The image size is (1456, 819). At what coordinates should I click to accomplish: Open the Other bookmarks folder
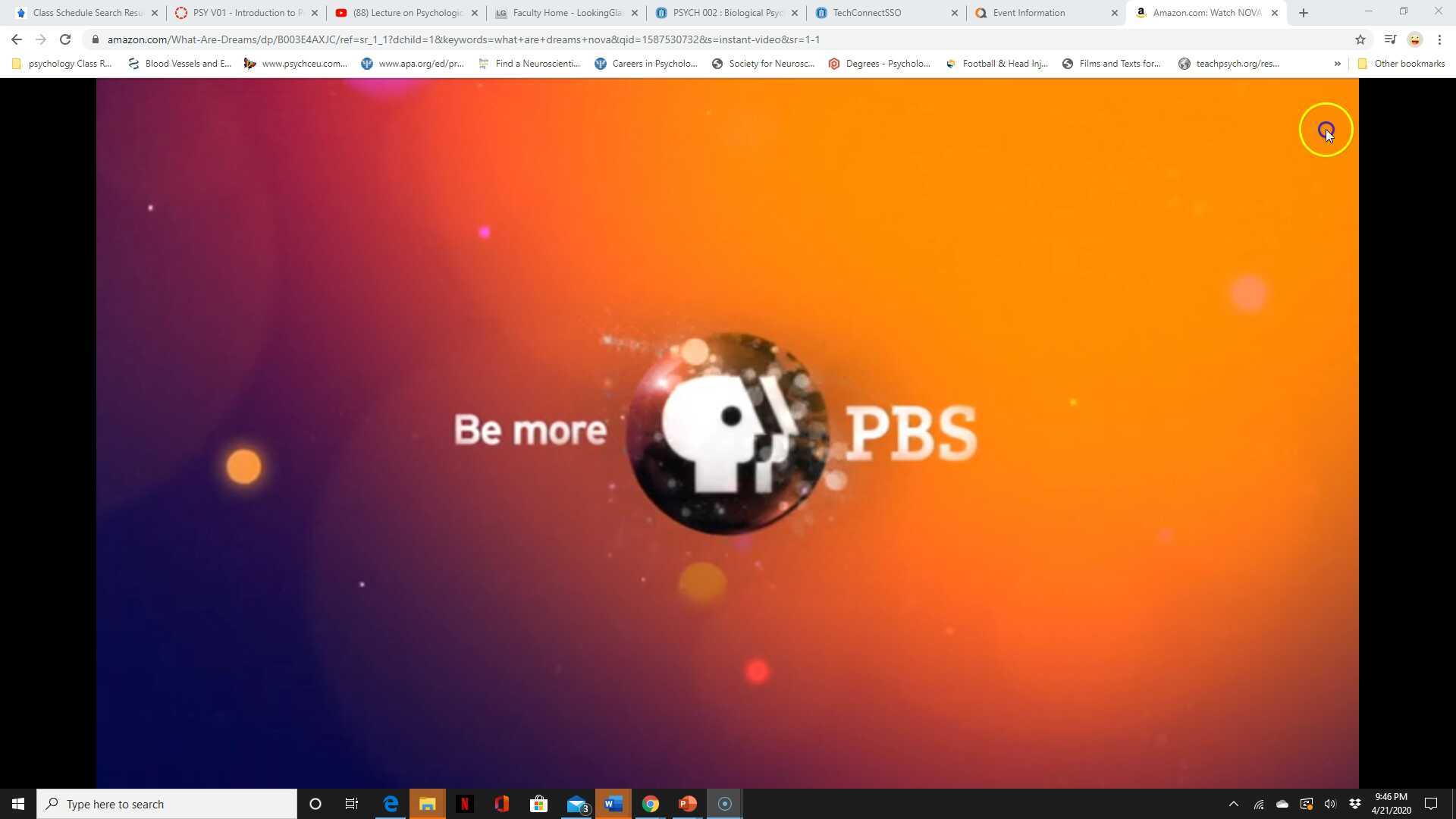[x=1401, y=64]
